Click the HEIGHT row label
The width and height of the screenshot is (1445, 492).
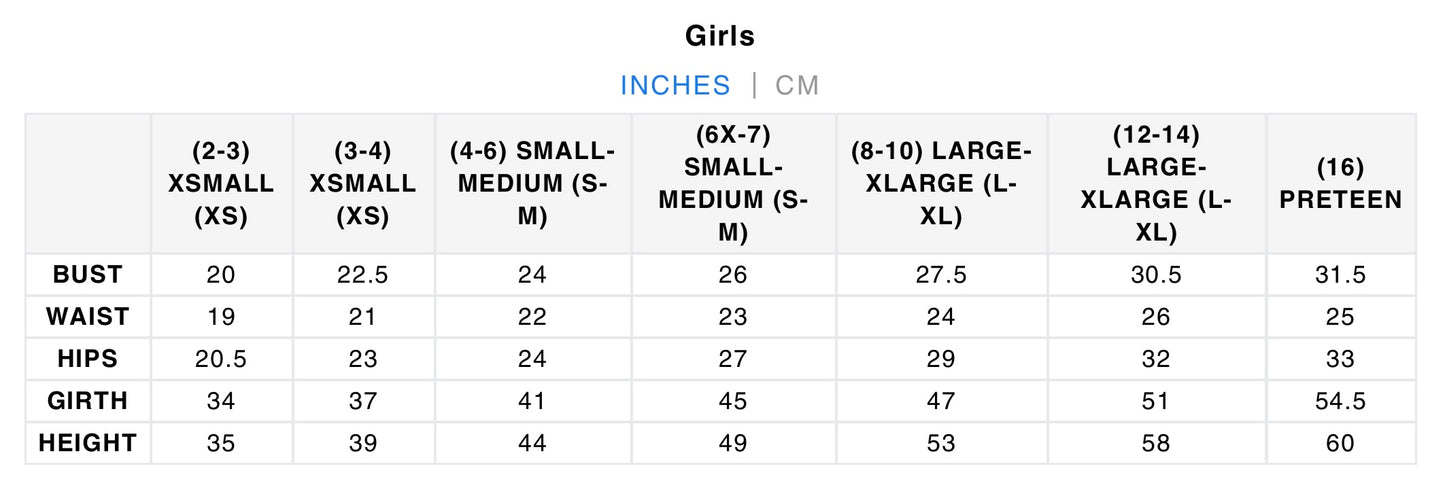(x=88, y=443)
